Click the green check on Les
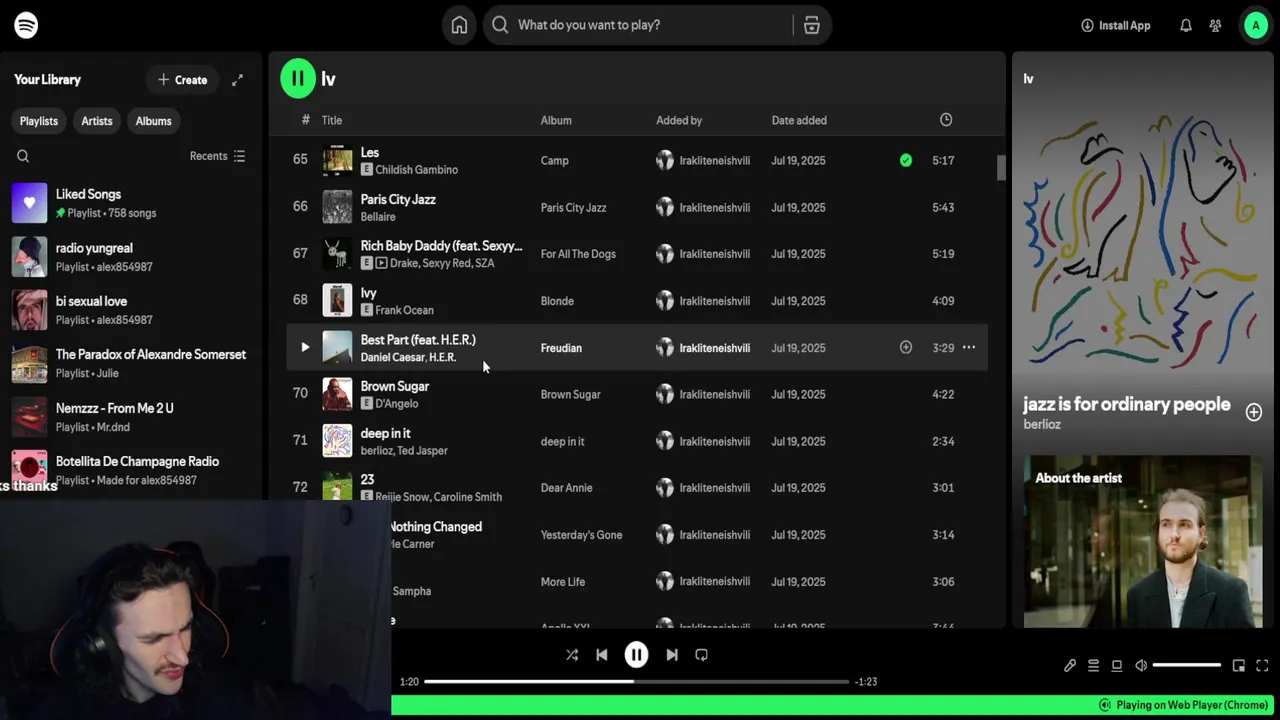The height and width of the screenshot is (720, 1280). pyautogui.click(x=905, y=160)
